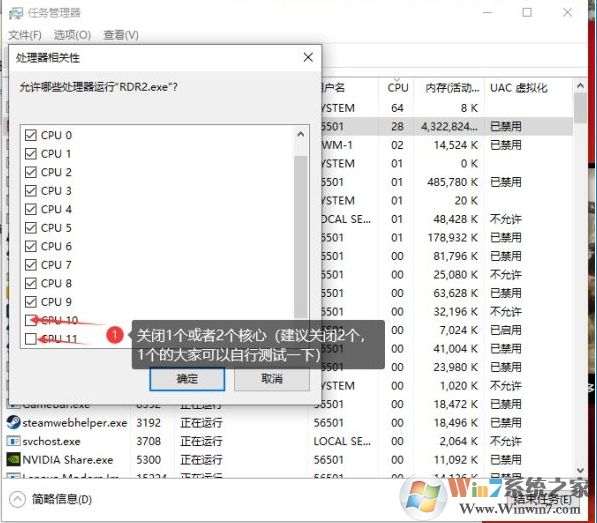
Task: Click the process list scroll up arrow
Action: pos(580,86)
